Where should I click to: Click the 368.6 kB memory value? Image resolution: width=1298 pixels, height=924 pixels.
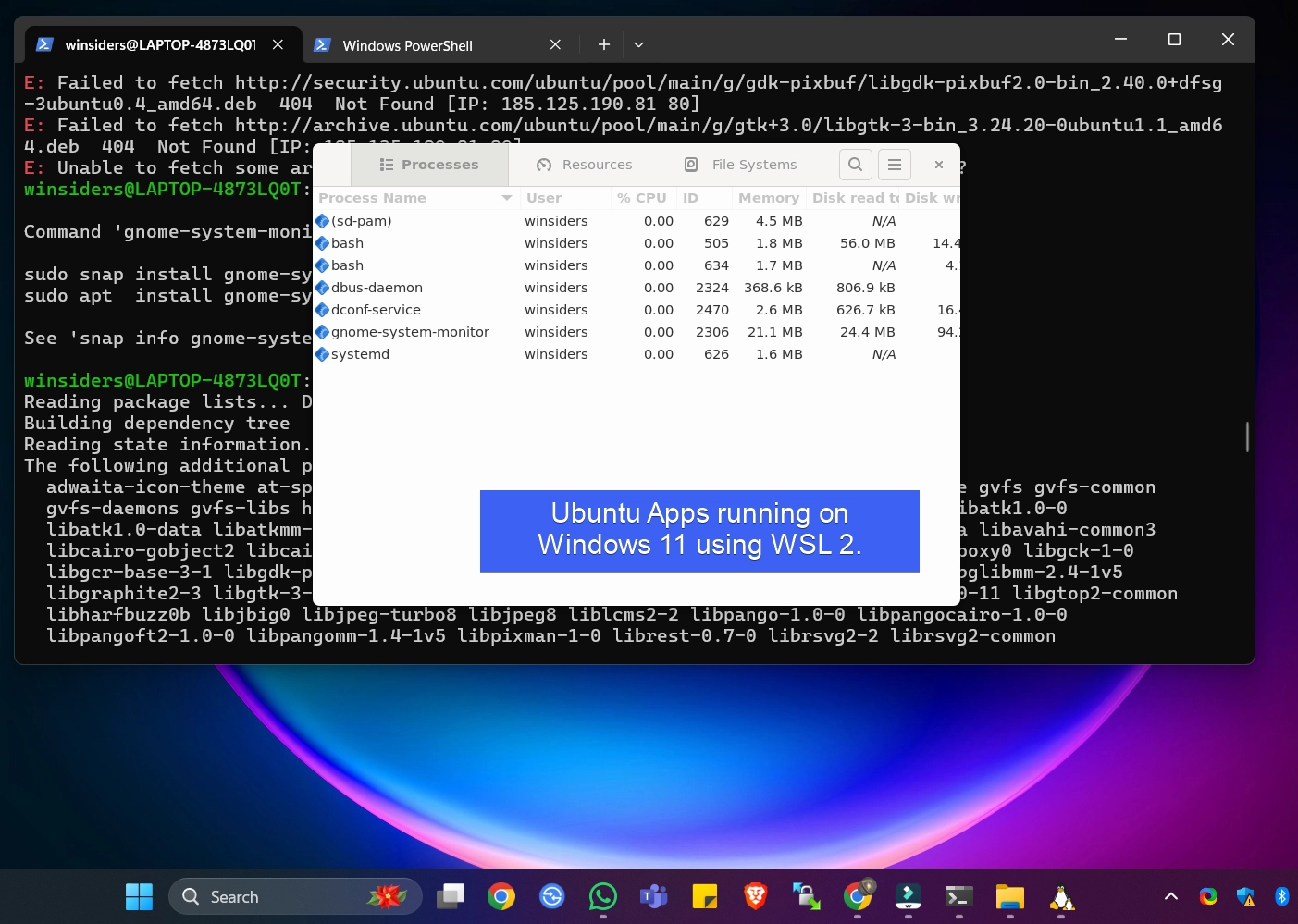[773, 288]
